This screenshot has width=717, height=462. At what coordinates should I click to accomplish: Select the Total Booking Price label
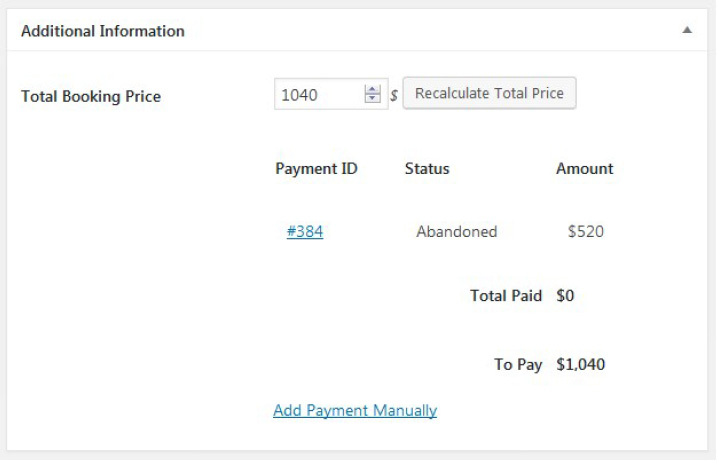click(x=91, y=97)
